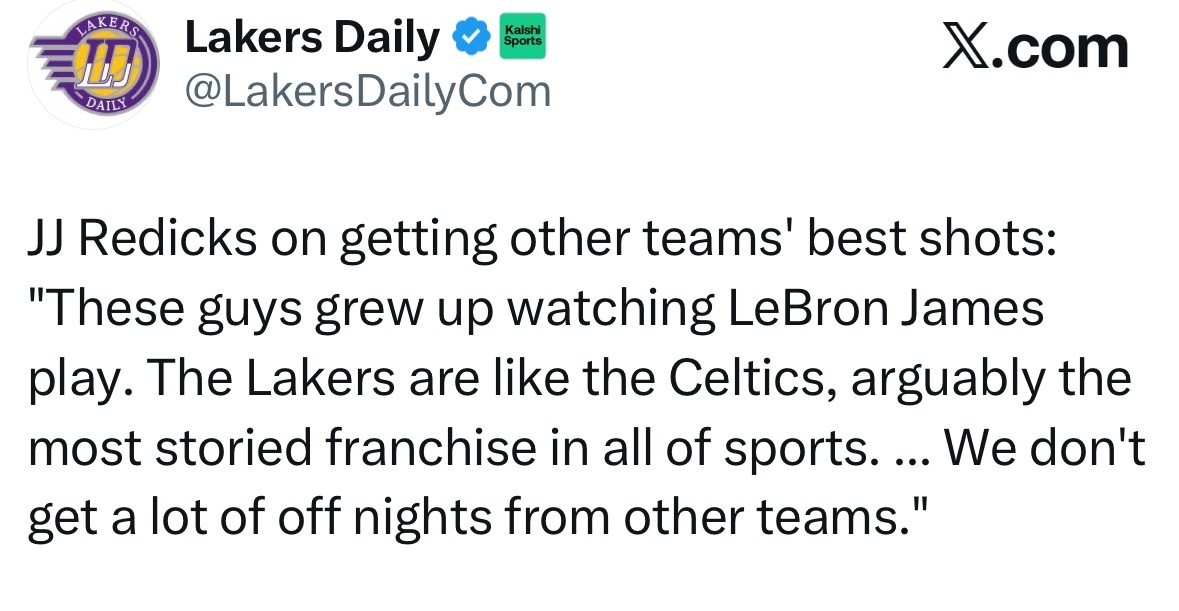Screen dimensions: 1179x611
Task: Click the green Kalshi Sports affiliate badge
Action: (x=520, y=39)
